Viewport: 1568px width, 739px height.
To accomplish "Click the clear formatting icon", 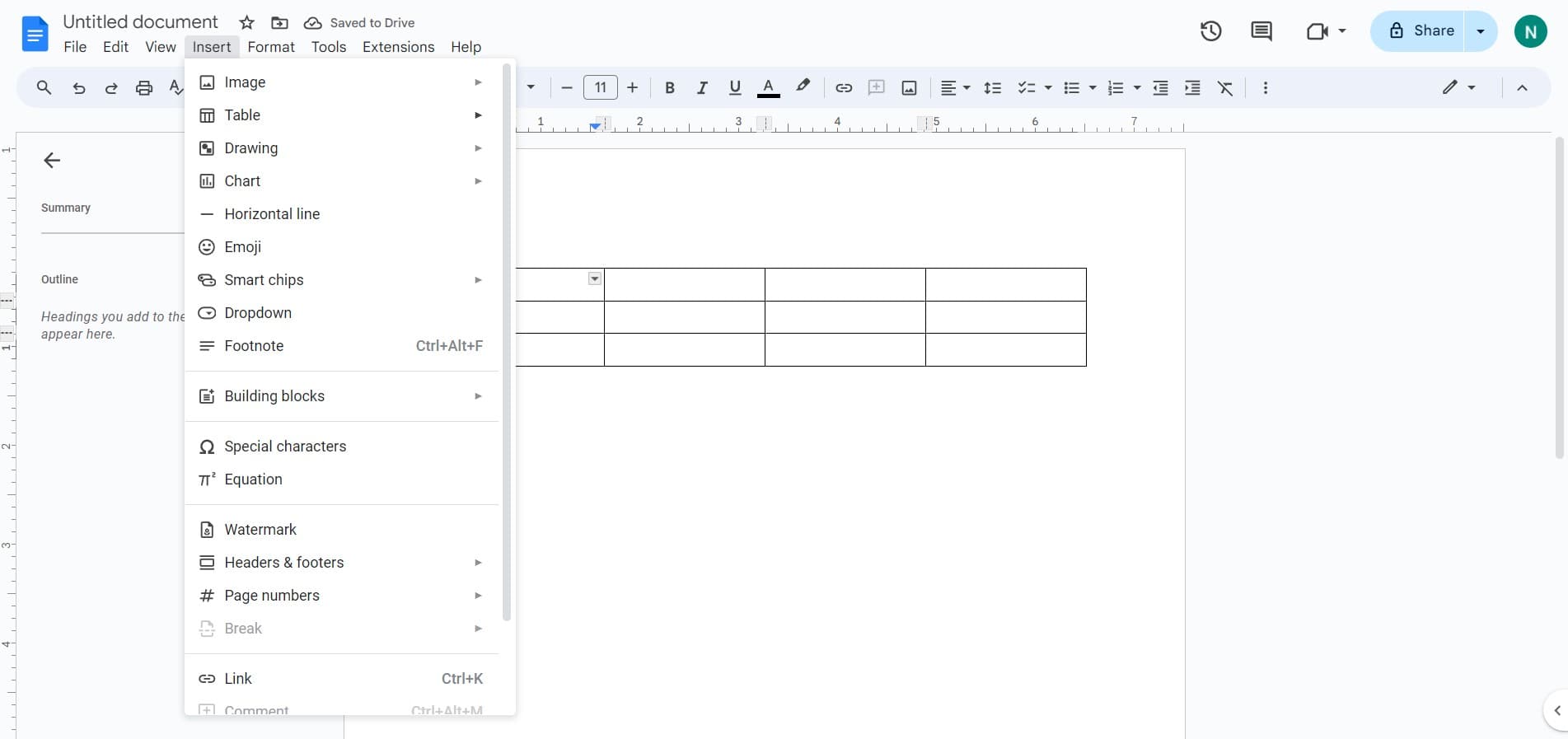I will pos(1225,88).
